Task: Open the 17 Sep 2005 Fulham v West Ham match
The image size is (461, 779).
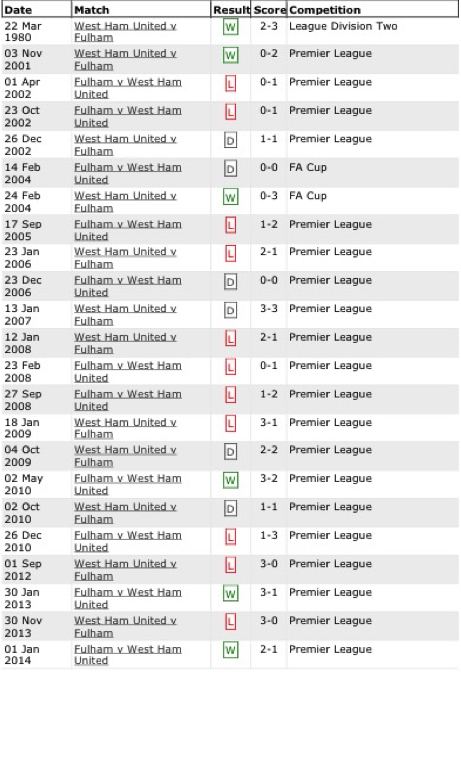Action: [x=128, y=230]
